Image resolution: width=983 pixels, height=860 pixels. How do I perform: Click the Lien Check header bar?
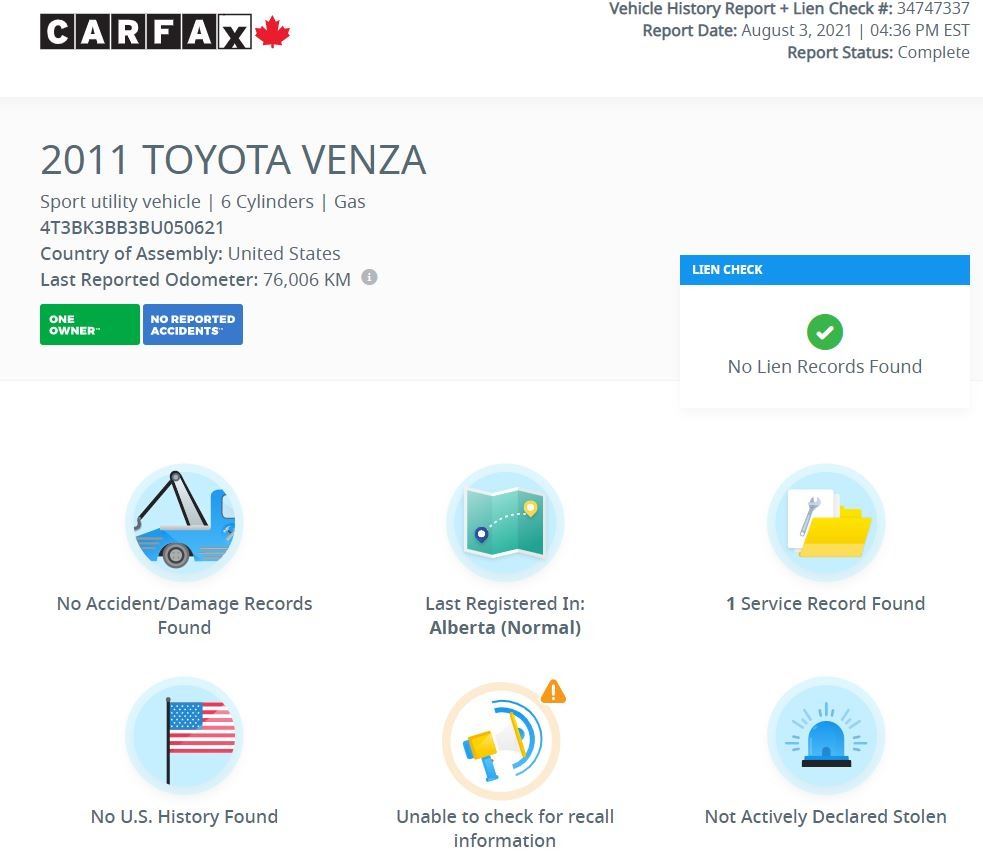(x=824, y=270)
